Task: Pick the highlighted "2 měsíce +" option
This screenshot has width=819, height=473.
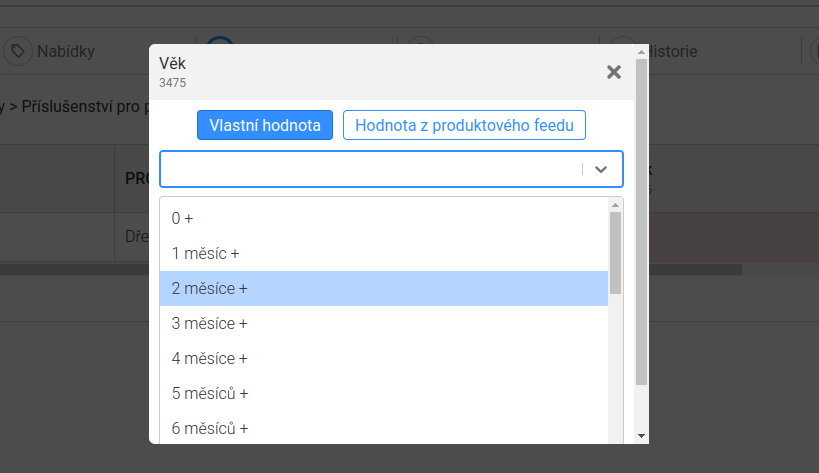Action: [384, 288]
